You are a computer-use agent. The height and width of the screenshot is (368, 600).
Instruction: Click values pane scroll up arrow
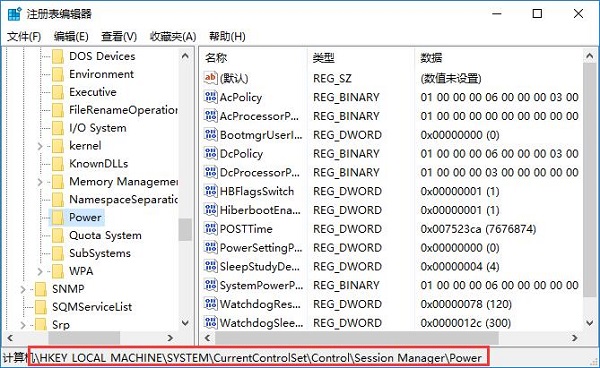pos(589,56)
